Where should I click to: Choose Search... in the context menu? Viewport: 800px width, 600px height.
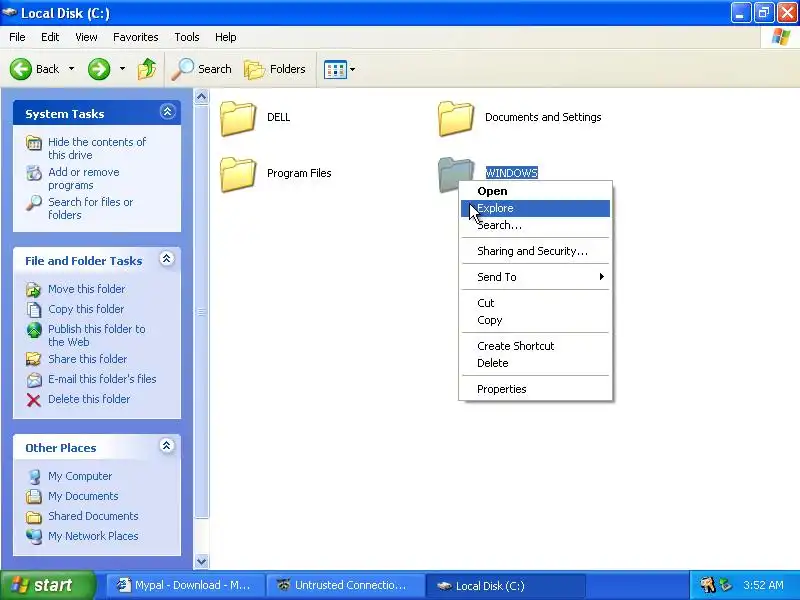tap(535, 225)
